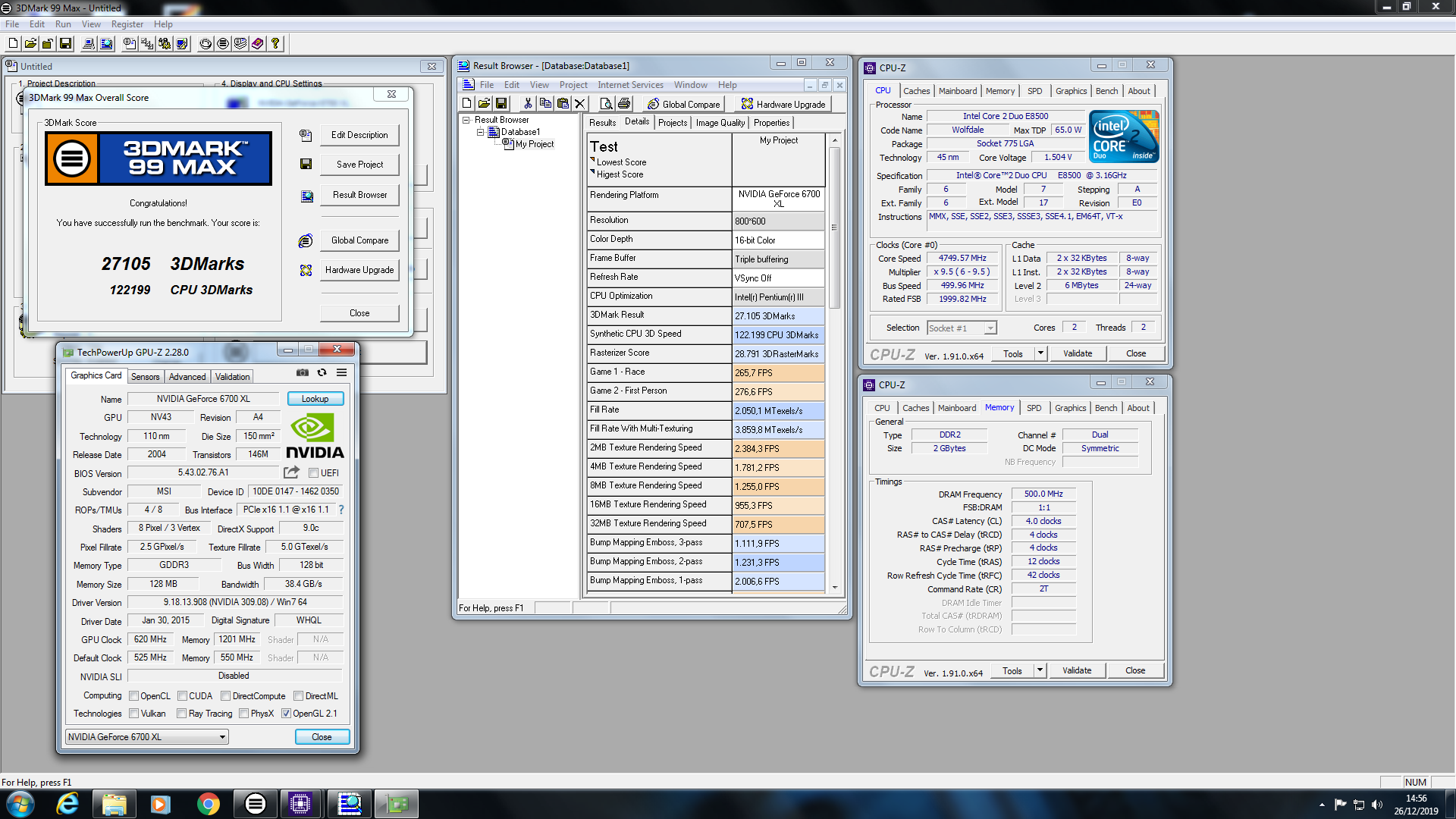Open the GPU selection dropdown in GPU-Z
This screenshot has width=1456, height=819.
click(146, 737)
